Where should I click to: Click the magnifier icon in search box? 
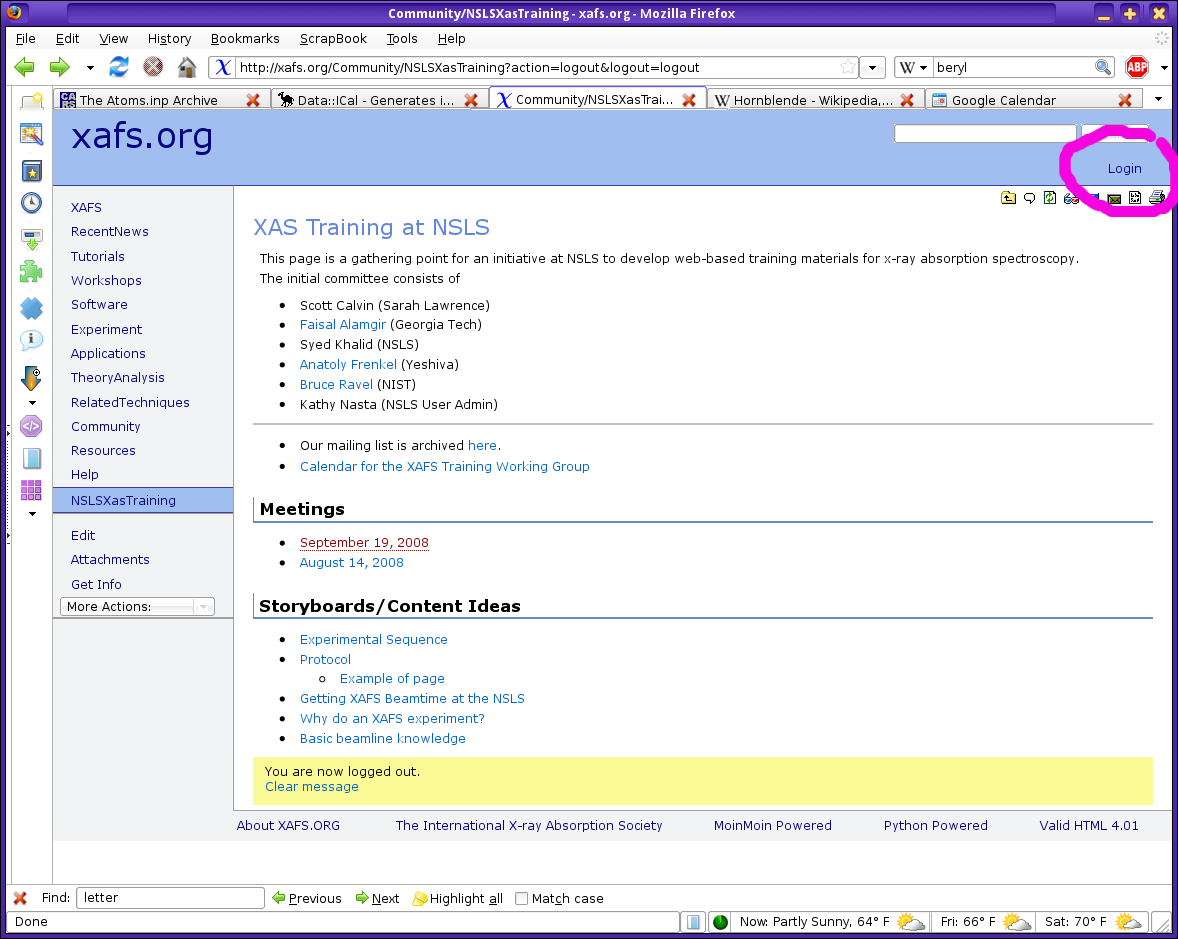1102,67
